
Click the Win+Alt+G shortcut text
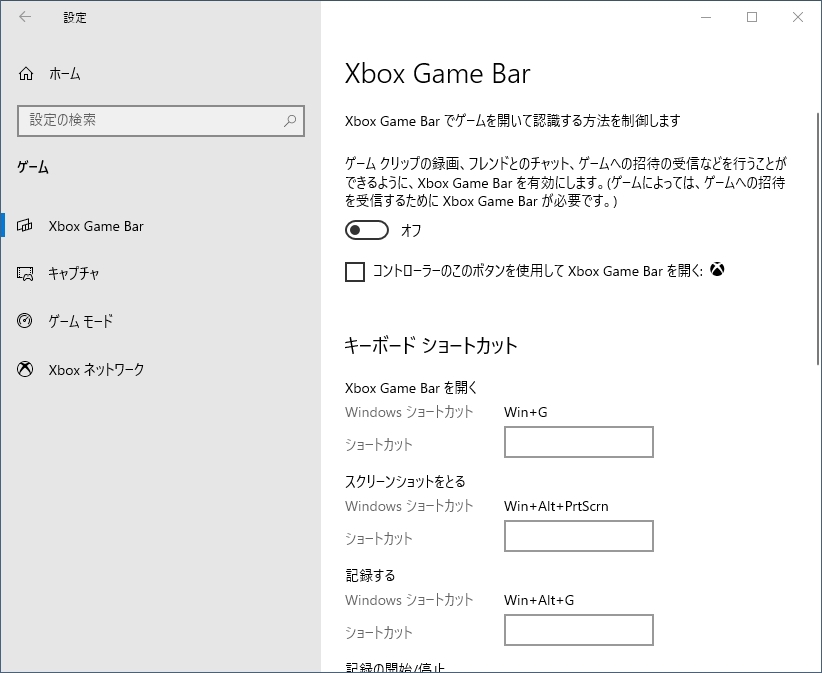[539, 600]
